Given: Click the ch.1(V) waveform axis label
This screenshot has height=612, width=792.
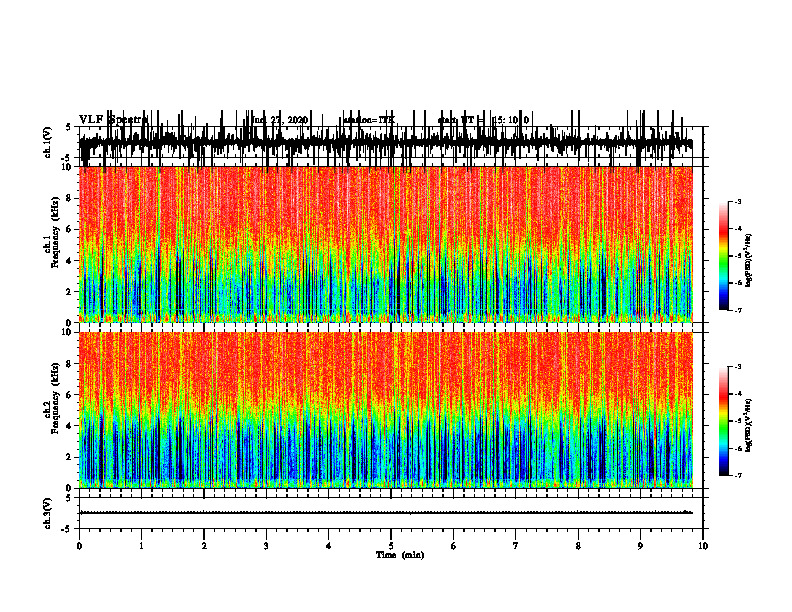Looking at the screenshot, I should point(48,142).
